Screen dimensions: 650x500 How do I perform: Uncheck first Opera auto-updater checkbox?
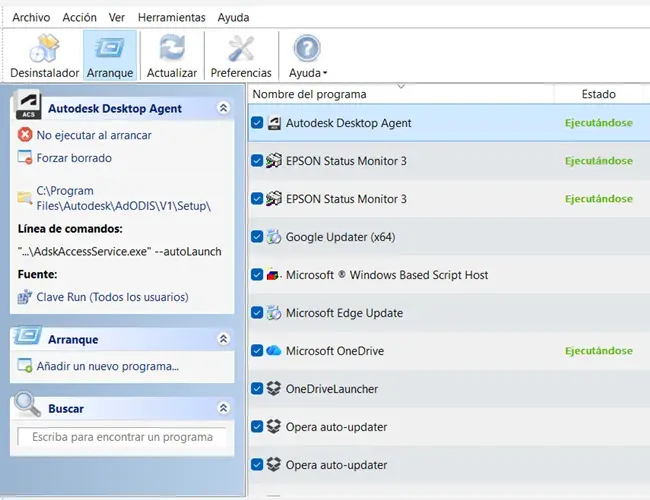(x=257, y=427)
